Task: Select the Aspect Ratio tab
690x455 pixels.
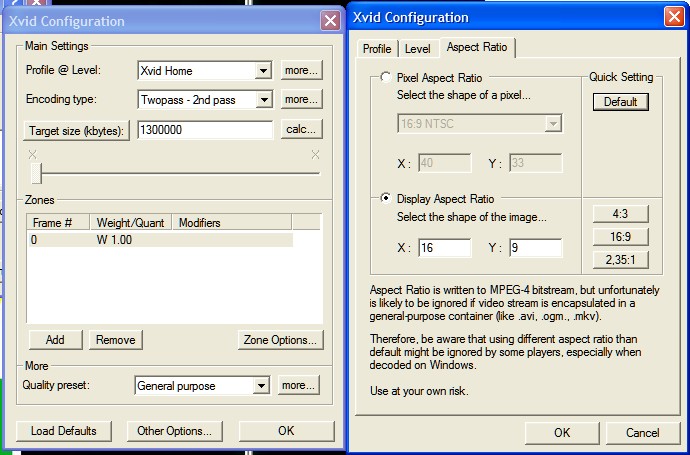Action: tap(477, 47)
